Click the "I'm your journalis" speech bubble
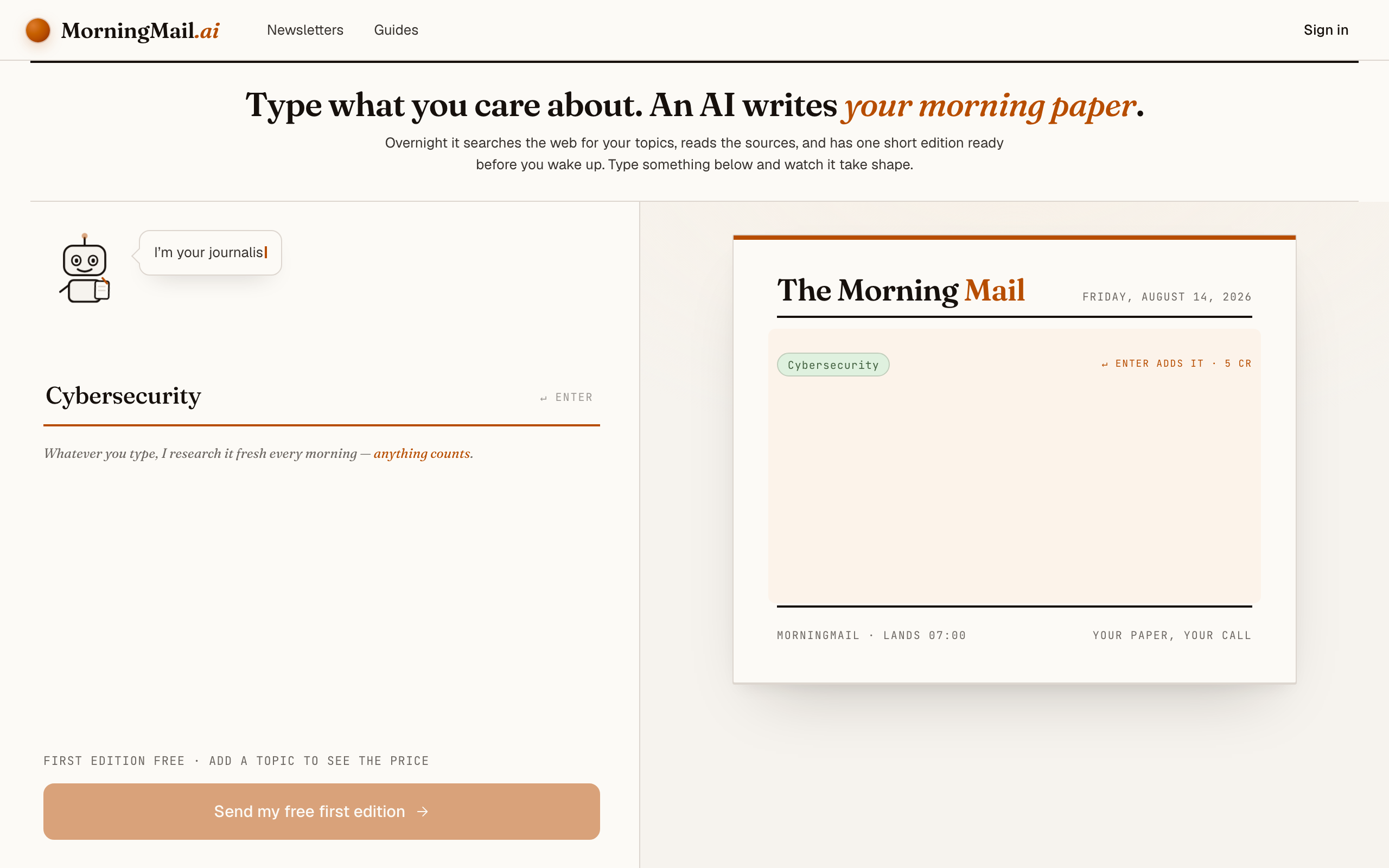 click(210, 253)
